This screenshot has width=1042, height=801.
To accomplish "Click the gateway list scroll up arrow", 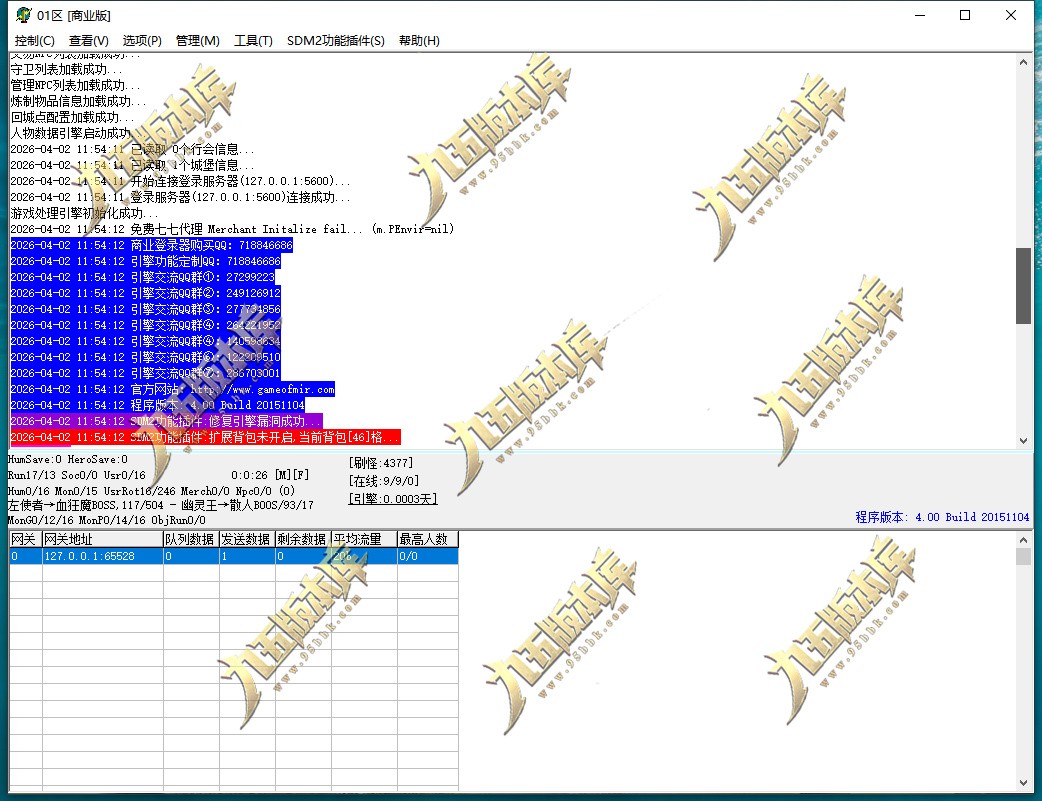I will (x=1023, y=540).
